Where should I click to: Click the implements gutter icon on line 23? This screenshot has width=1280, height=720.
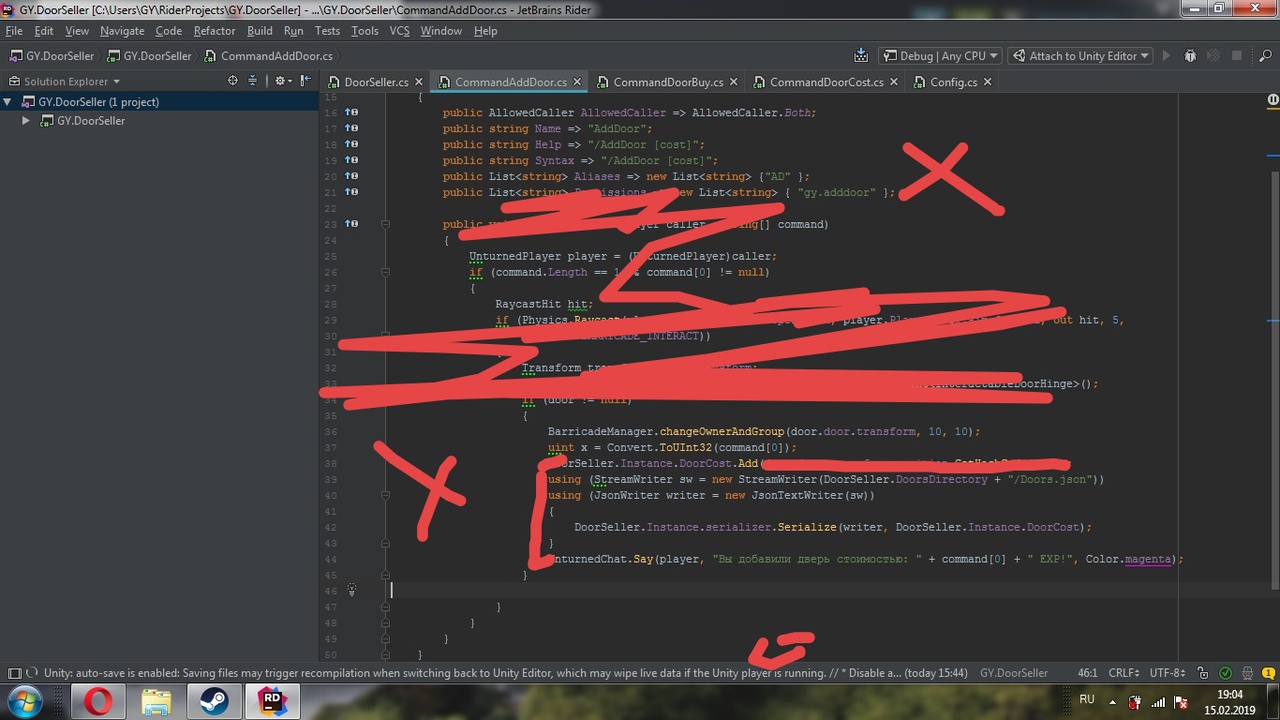point(351,224)
